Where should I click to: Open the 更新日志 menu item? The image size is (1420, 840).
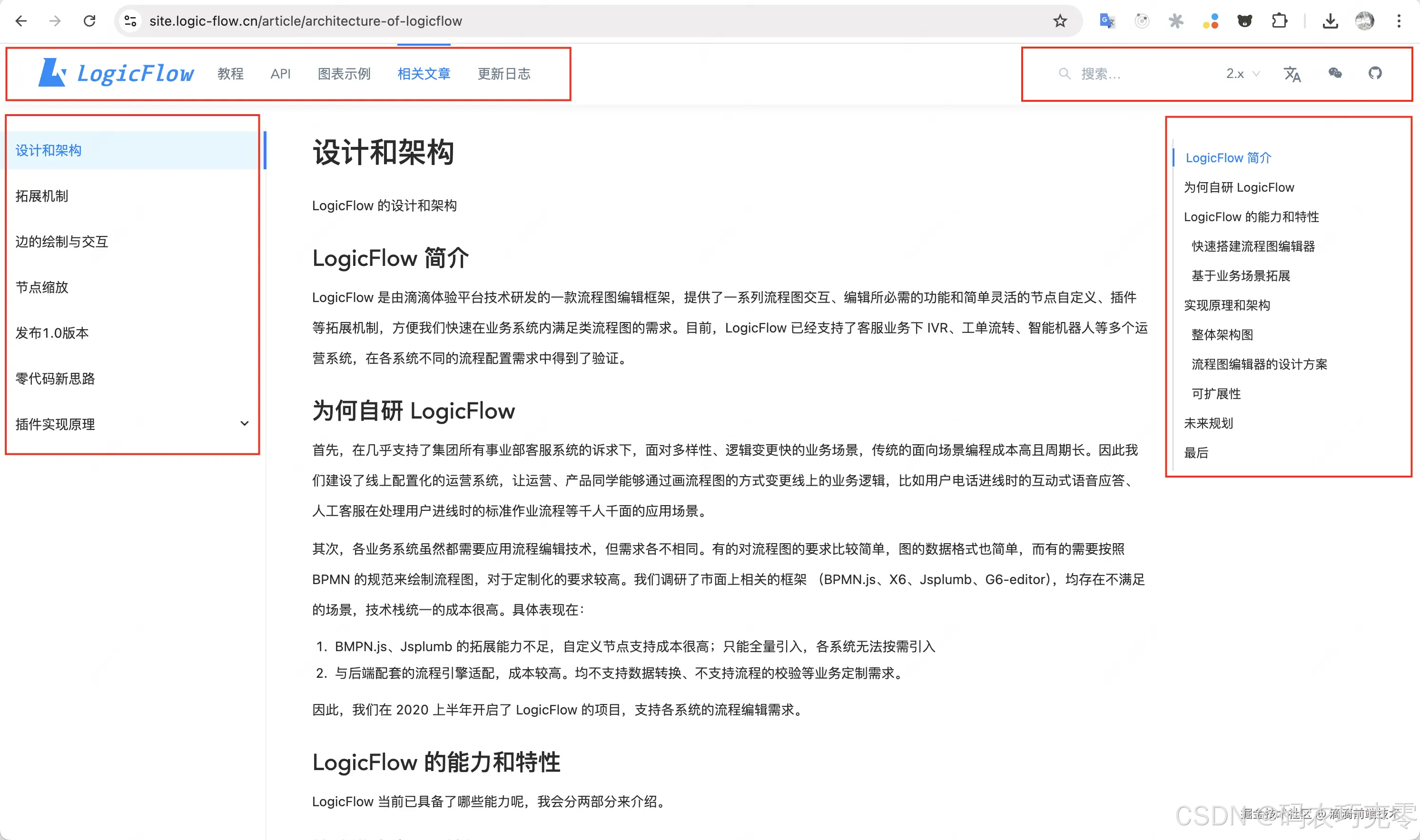504,74
